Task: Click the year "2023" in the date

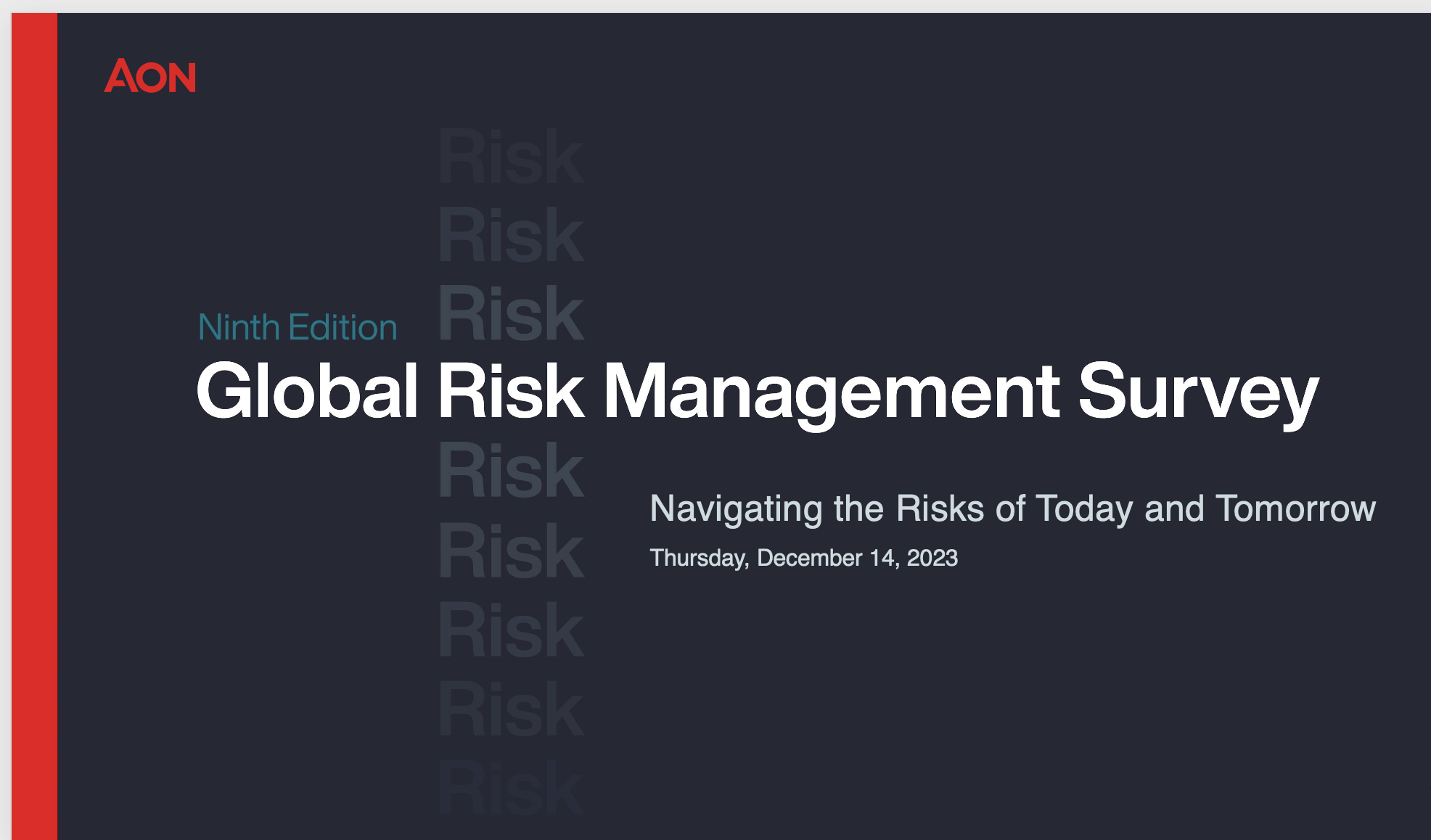Action: click(932, 558)
